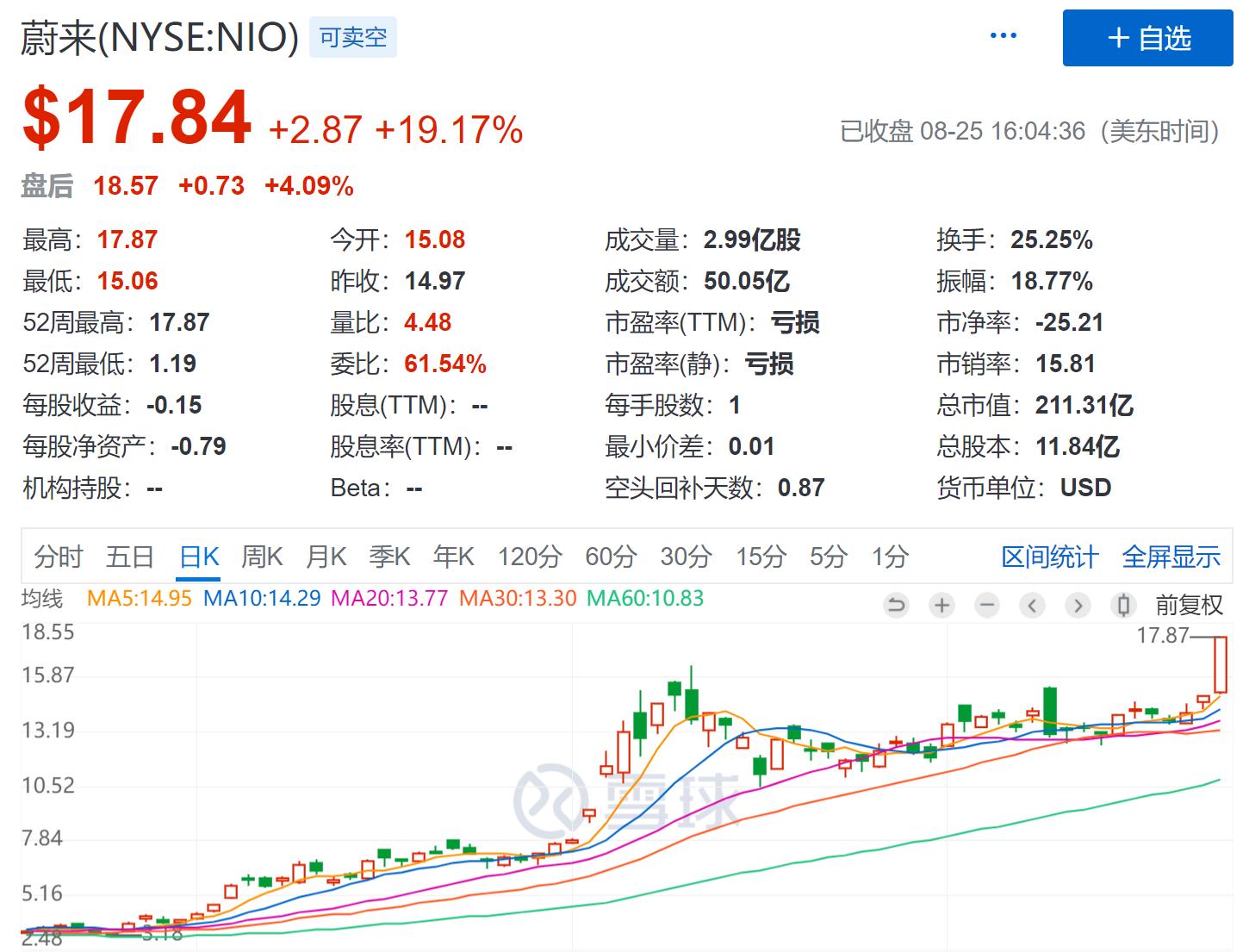The height and width of the screenshot is (952, 1249).
Task: Click the stock title 蔚来(NYSE:NIO)
Action: coord(160,38)
